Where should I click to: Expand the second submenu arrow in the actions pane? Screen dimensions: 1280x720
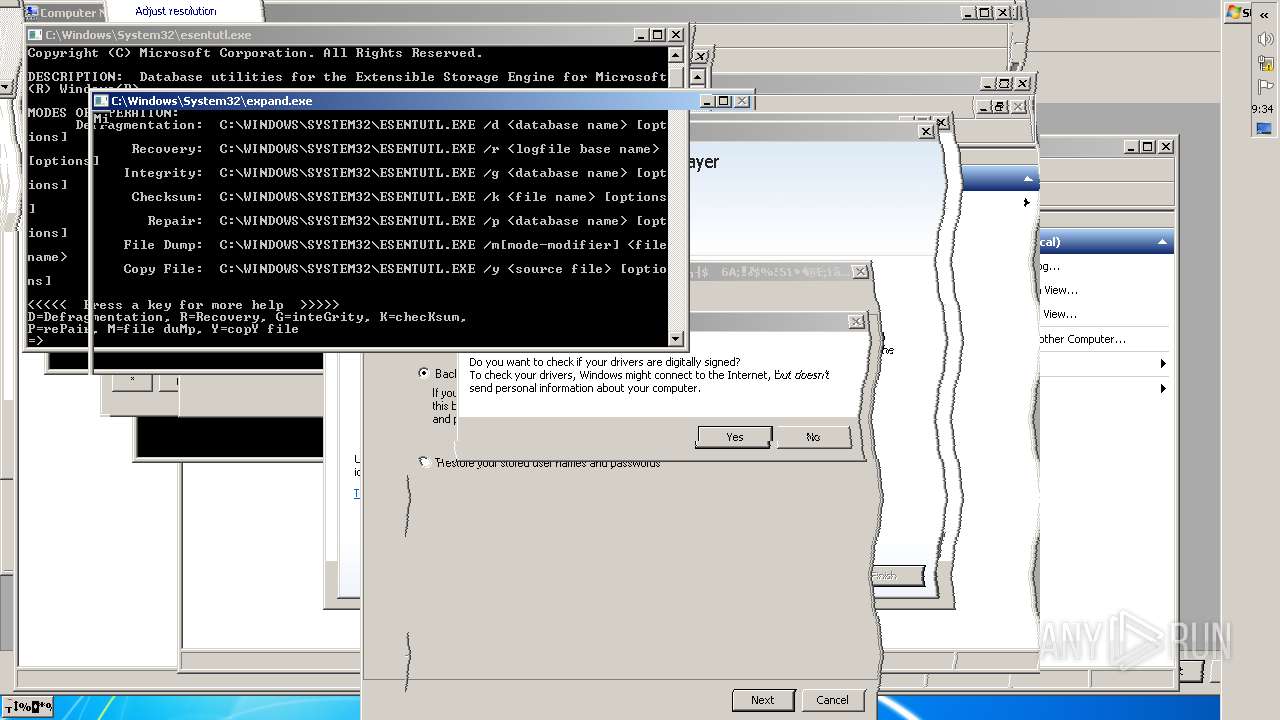point(1162,388)
